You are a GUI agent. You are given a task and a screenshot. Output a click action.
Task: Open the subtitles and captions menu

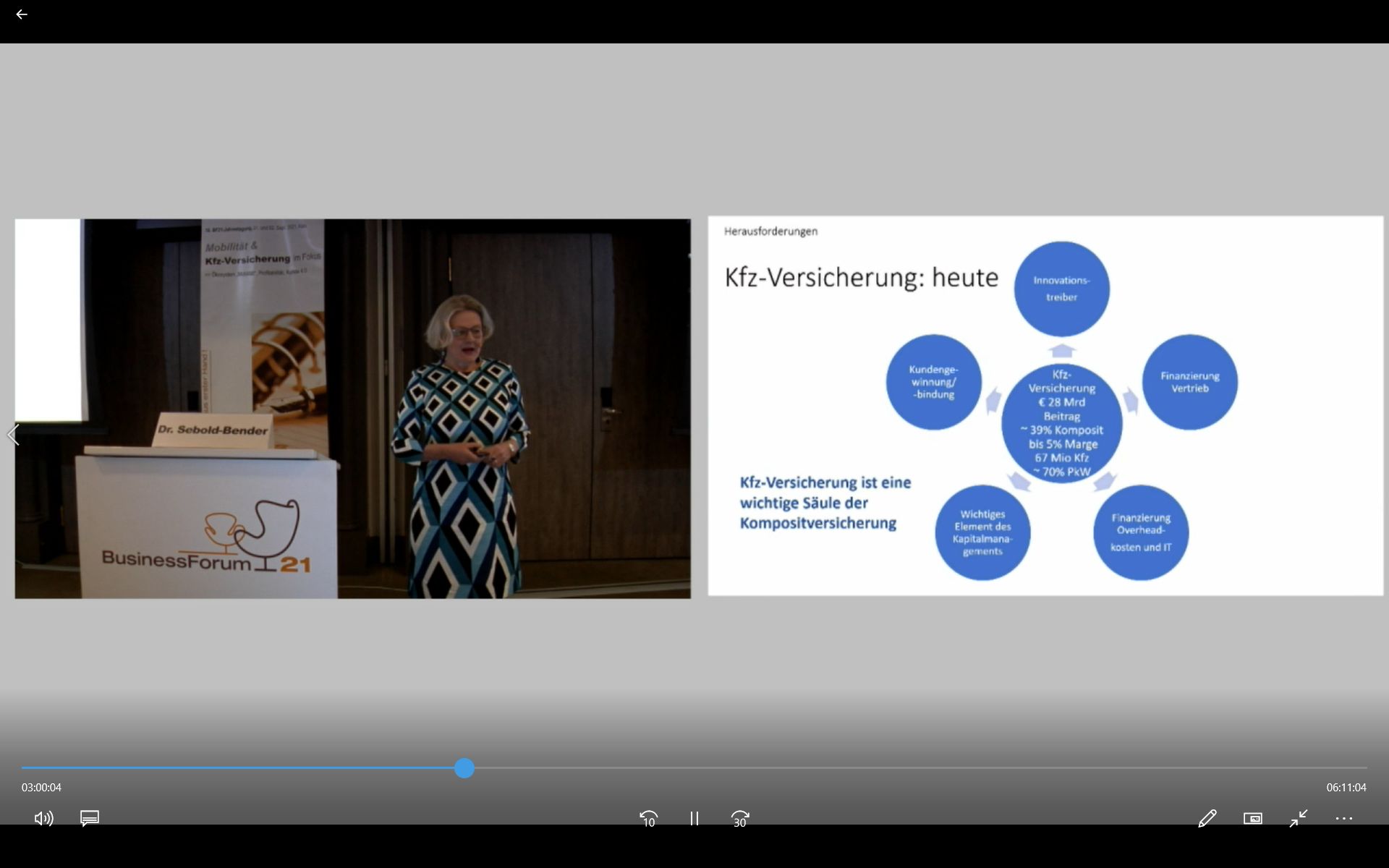pyautogui.click(x=90, y=818)
